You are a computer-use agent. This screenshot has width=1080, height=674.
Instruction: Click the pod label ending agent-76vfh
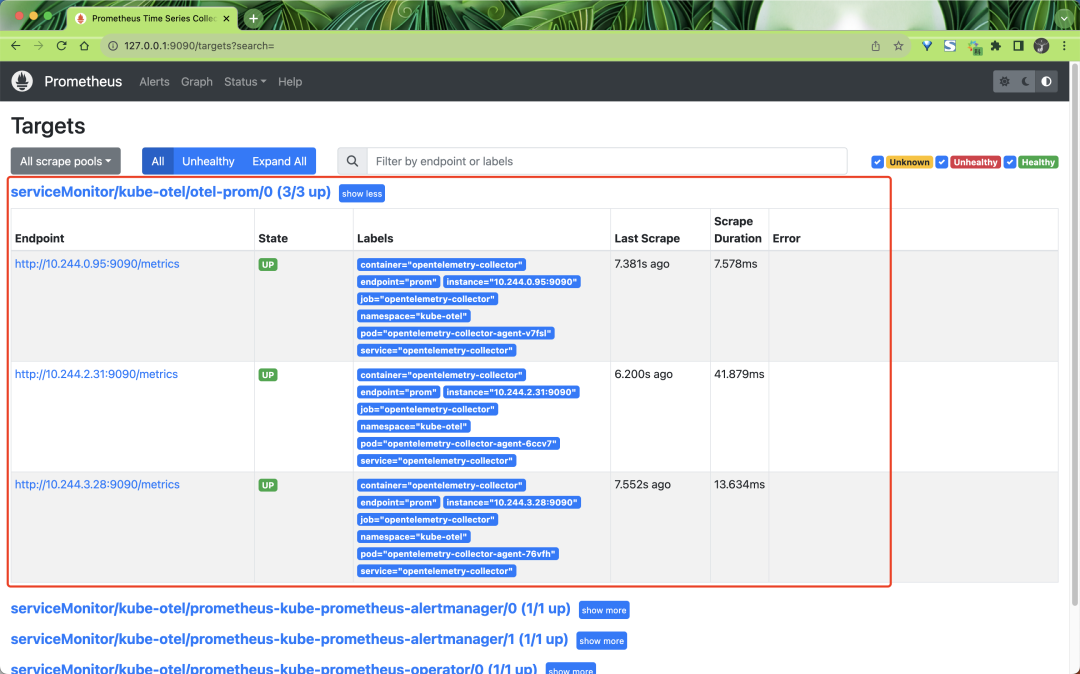coord(457,554)
